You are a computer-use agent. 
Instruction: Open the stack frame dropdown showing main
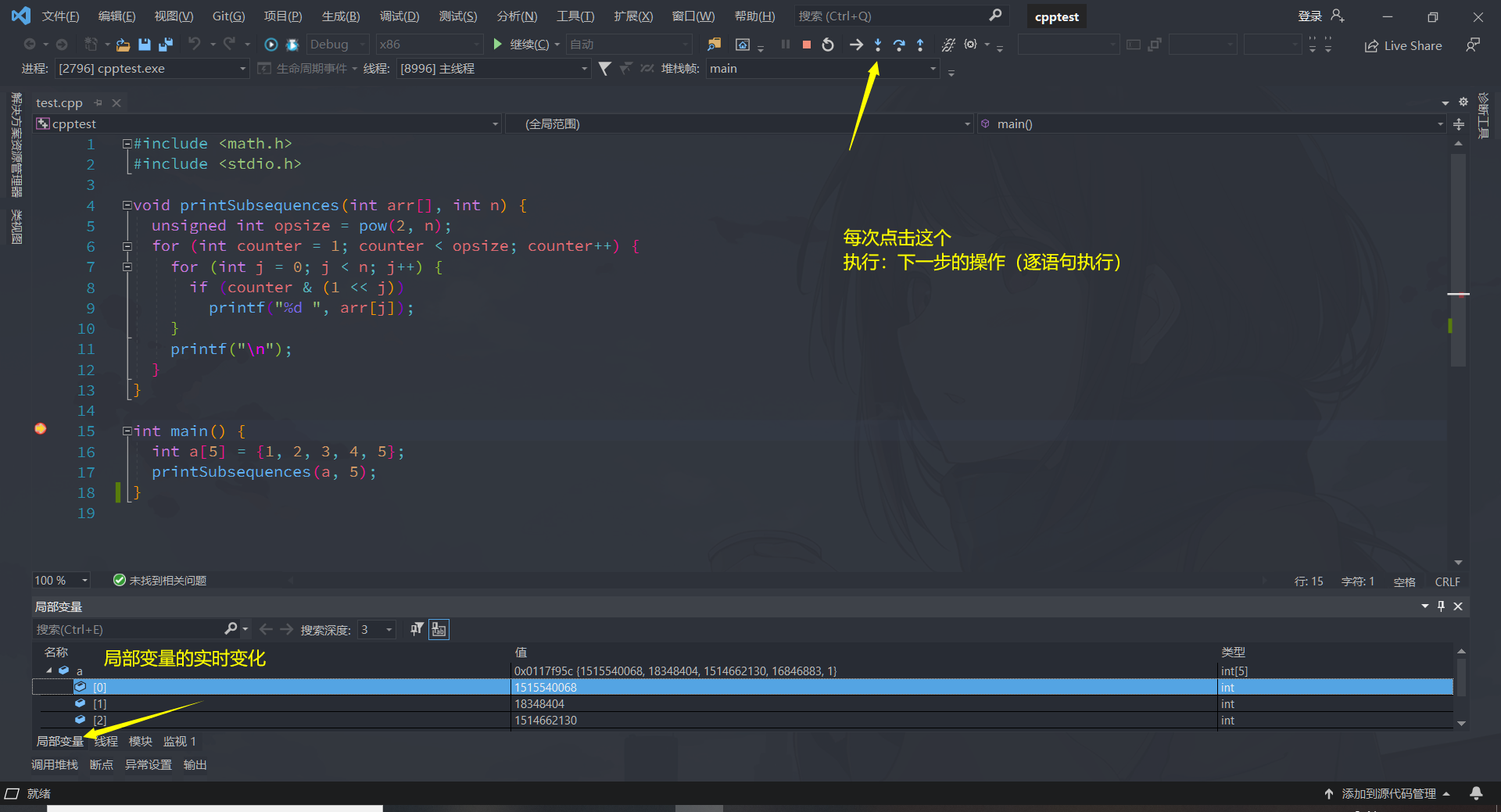point(823,69)
